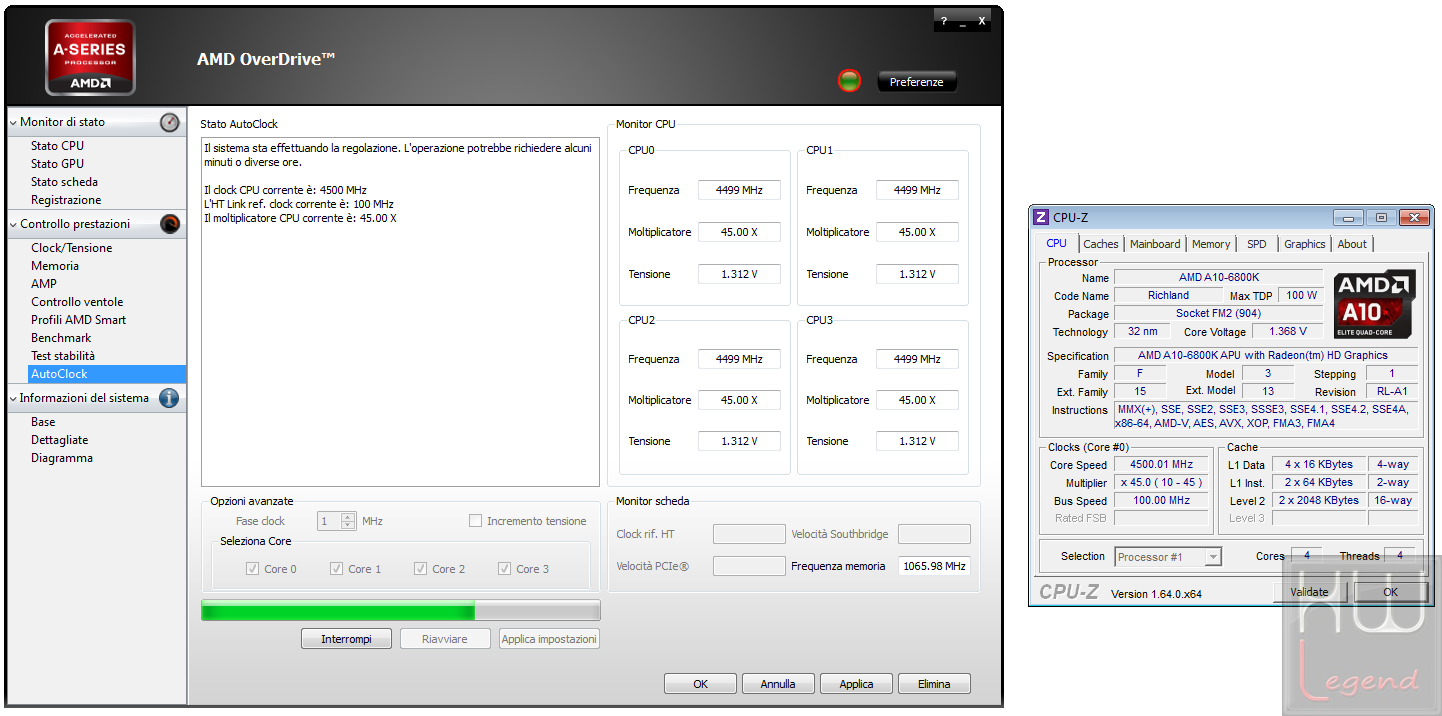Open Diagramma system information page

click(x=61, y=458)
